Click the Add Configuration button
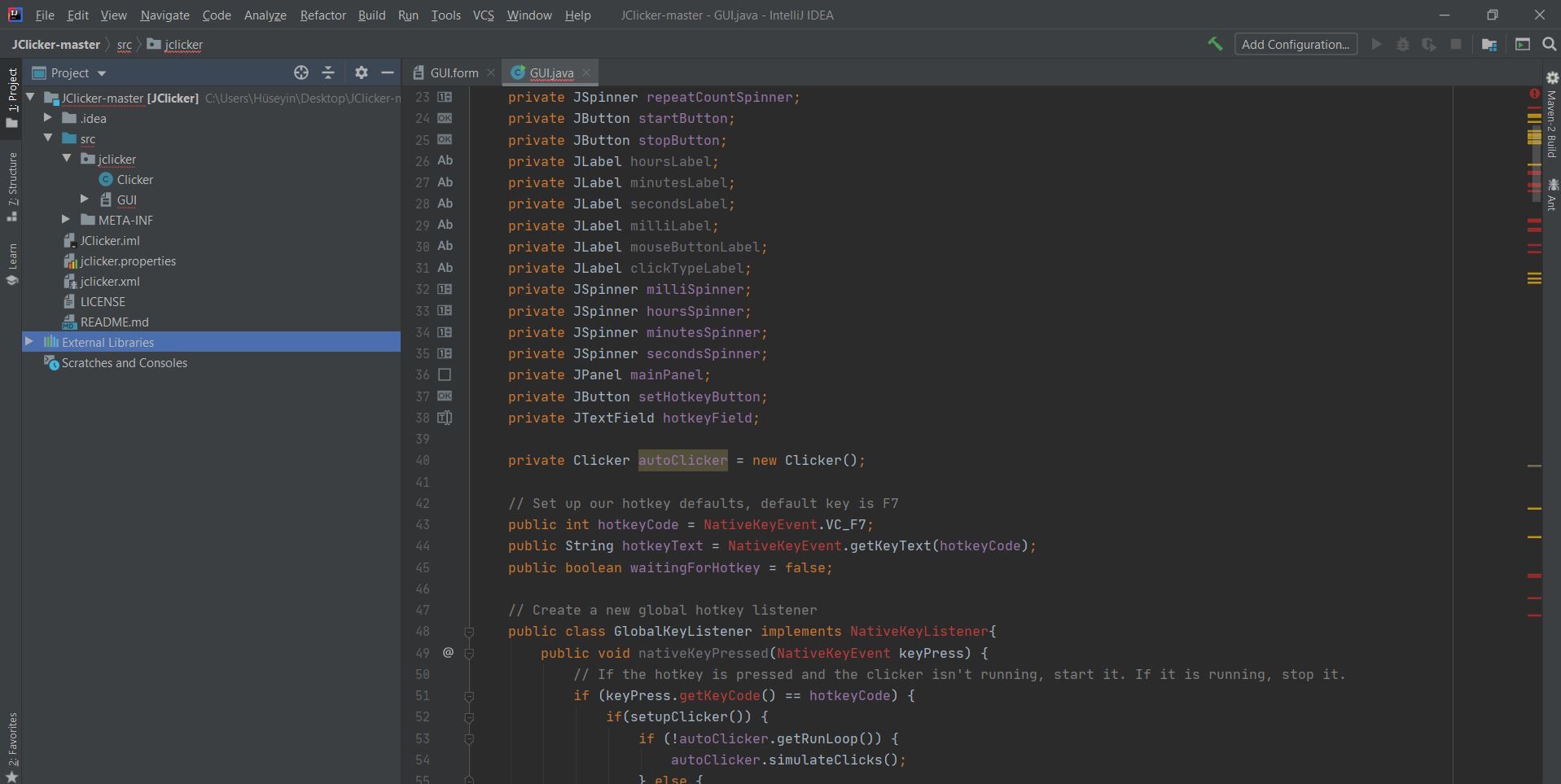 [1295, 45]
